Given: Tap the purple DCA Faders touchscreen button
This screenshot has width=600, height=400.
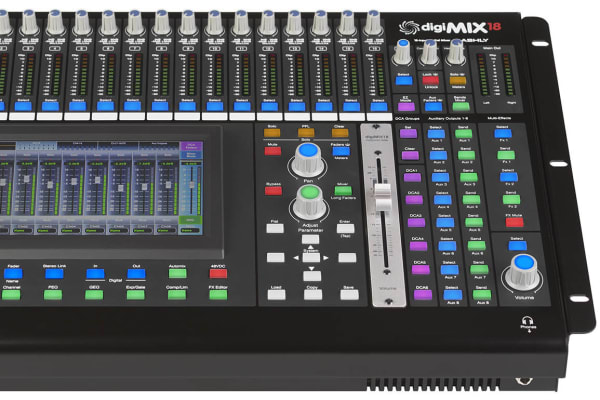Looking at the screenshot, I should point(191,146).
